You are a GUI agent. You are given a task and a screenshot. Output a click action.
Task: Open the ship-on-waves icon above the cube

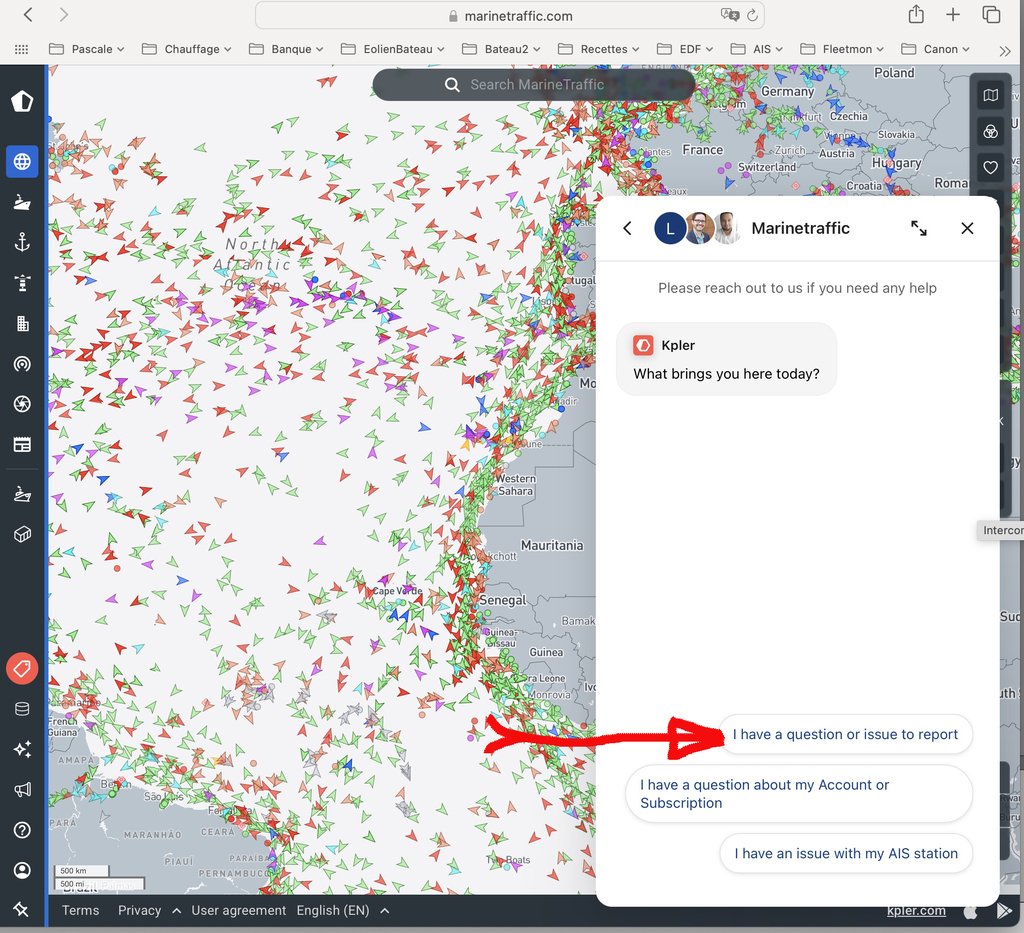pyautogui.click(x=22, y=494)
